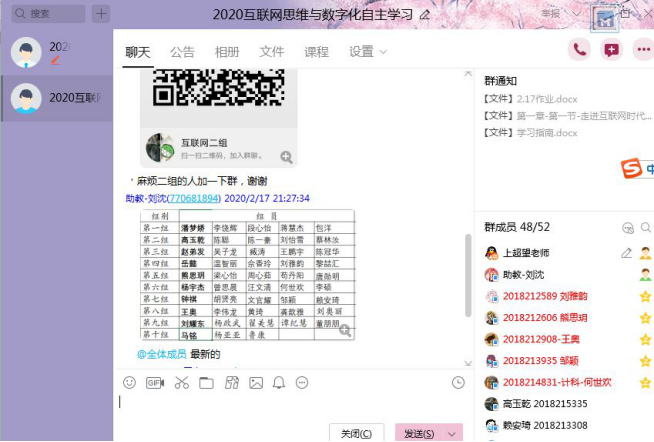The height and width of the screenshot is (442, 654).
Task: Click the send file folder icon
Action: tap(206, 383)
